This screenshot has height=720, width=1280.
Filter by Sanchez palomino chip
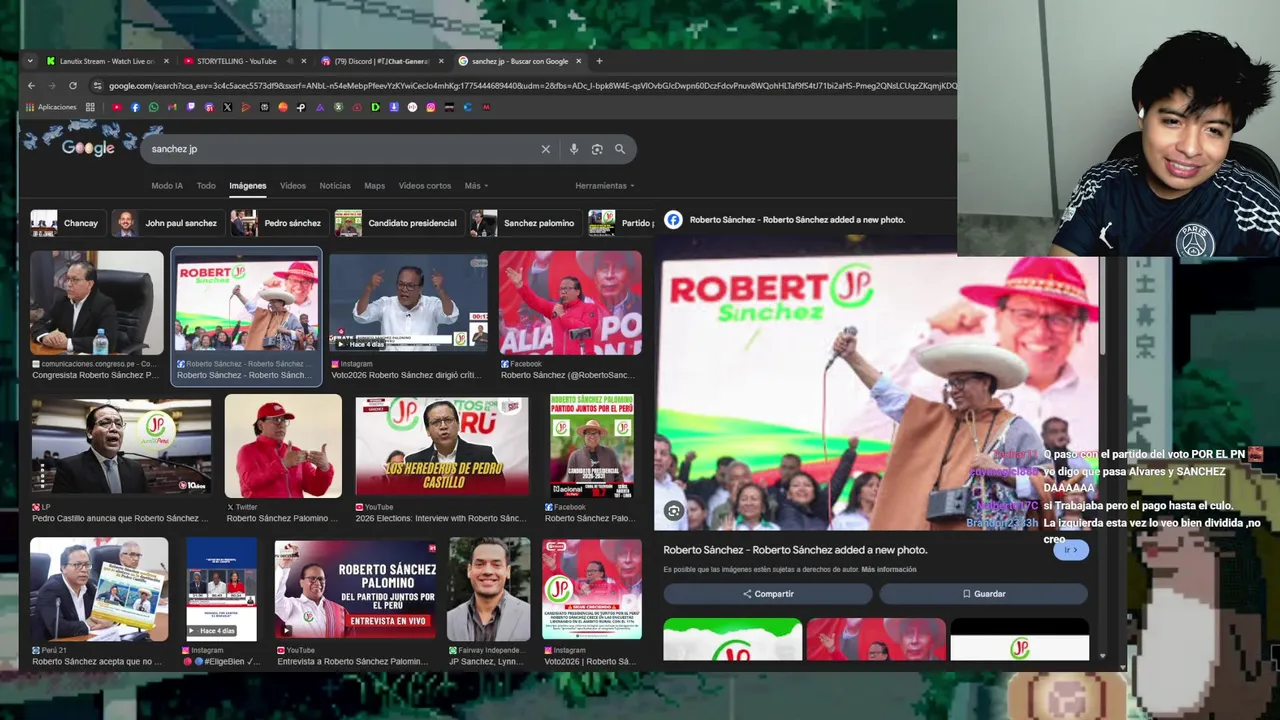pos(526,223)
